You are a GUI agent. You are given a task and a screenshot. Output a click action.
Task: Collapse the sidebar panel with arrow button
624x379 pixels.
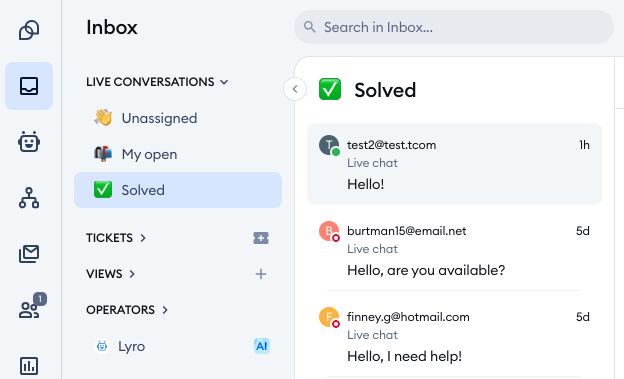(295, 89)
